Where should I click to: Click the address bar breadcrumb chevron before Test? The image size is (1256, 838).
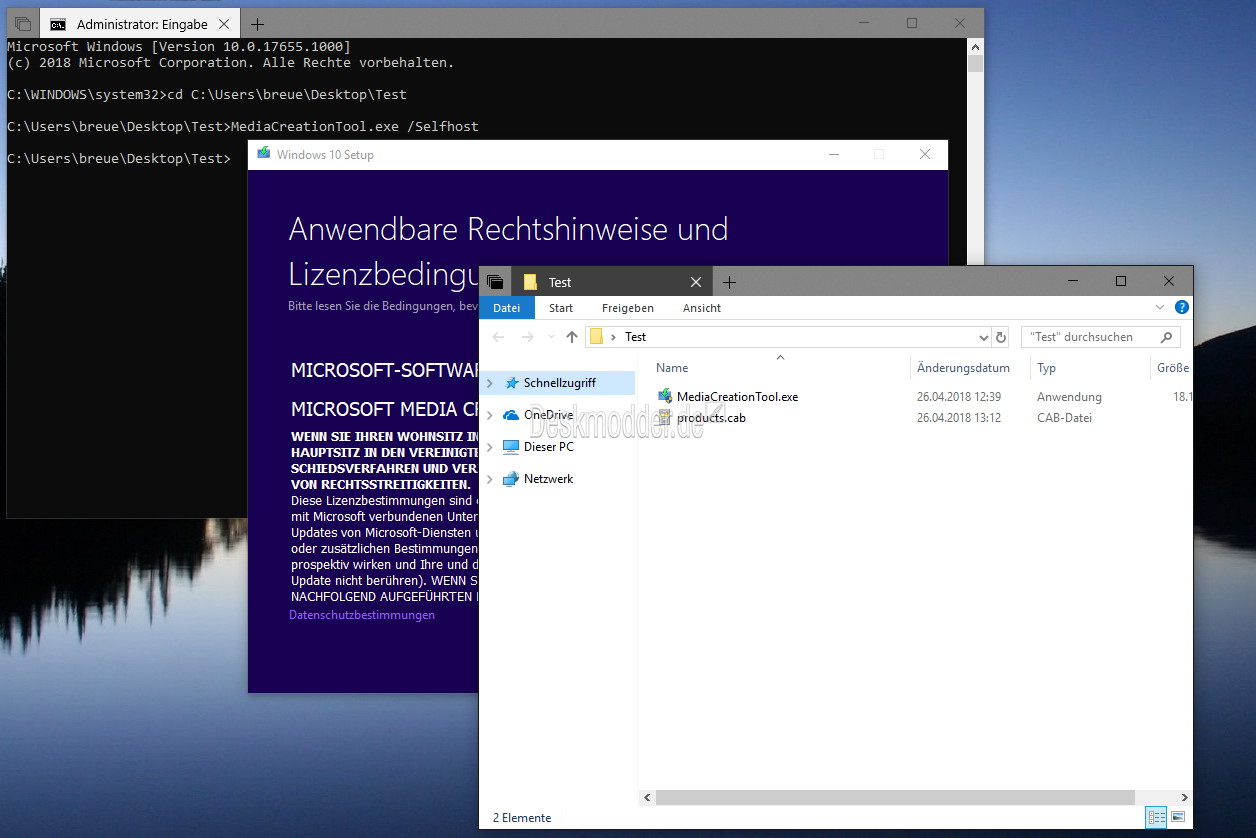tap(613, 337)
